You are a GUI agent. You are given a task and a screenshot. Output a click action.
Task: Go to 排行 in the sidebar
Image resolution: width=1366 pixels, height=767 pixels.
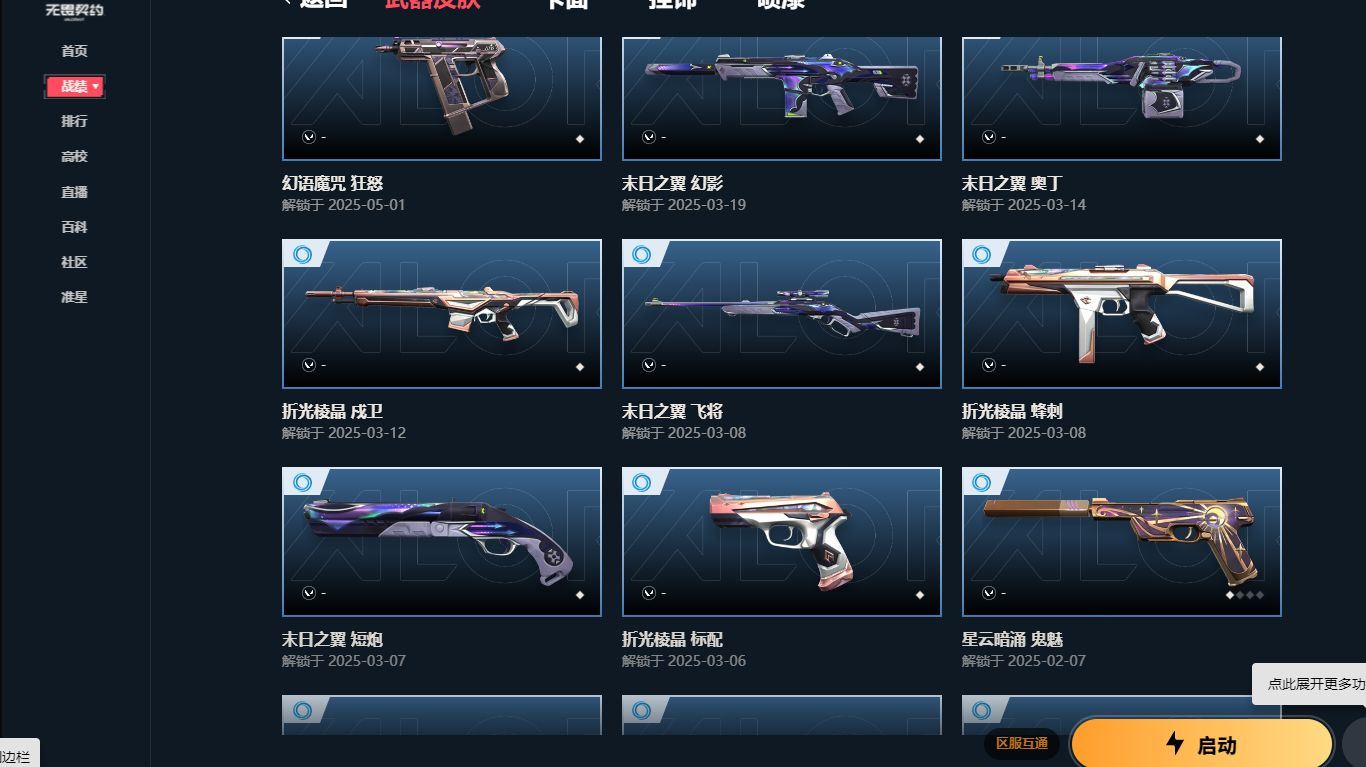74,121
